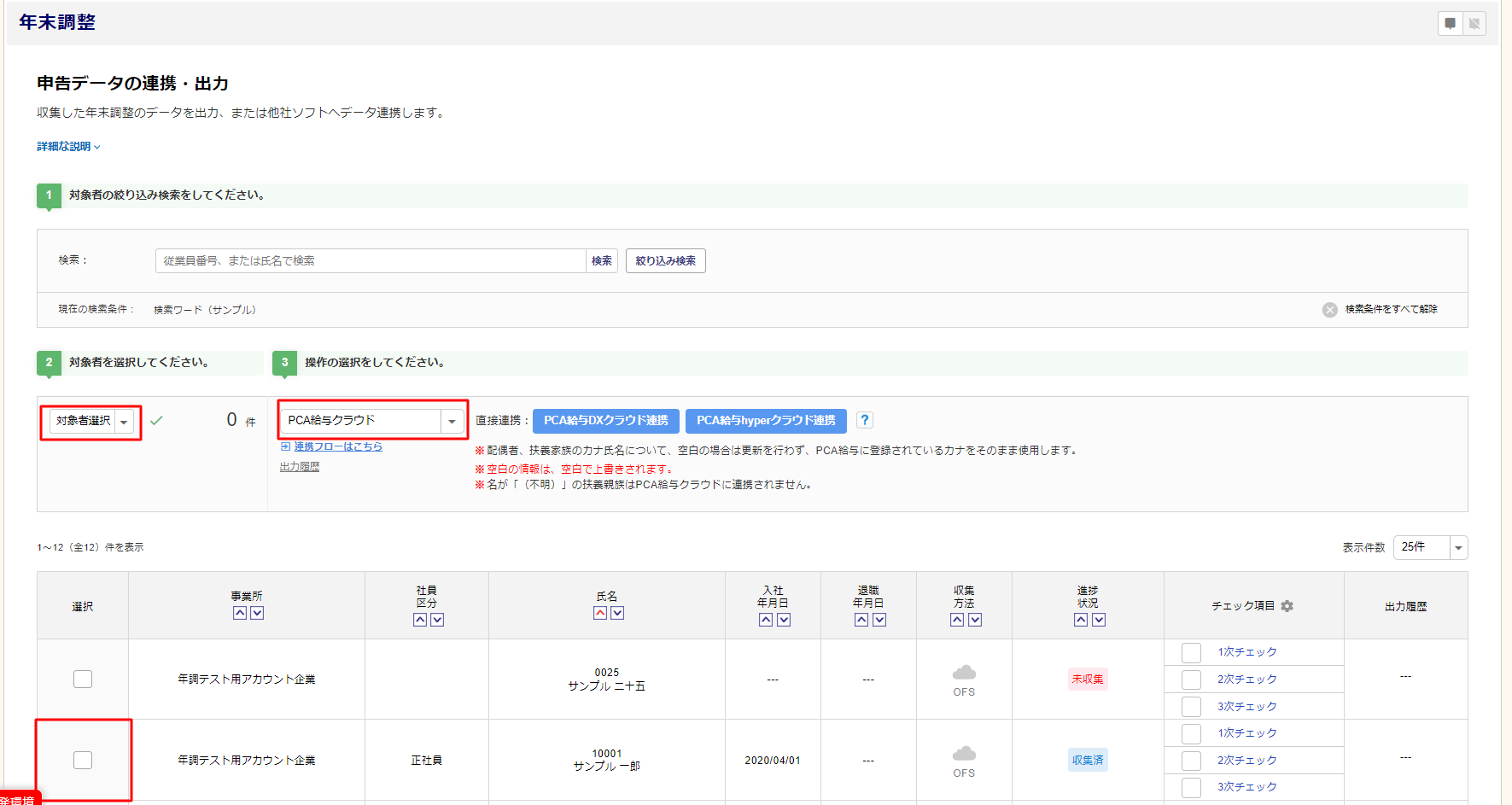Image resolution: width=1512 pixels, height=805 pixels.
Task: Sort 入社年月日 column descending
Action: (x=784, y=620)
